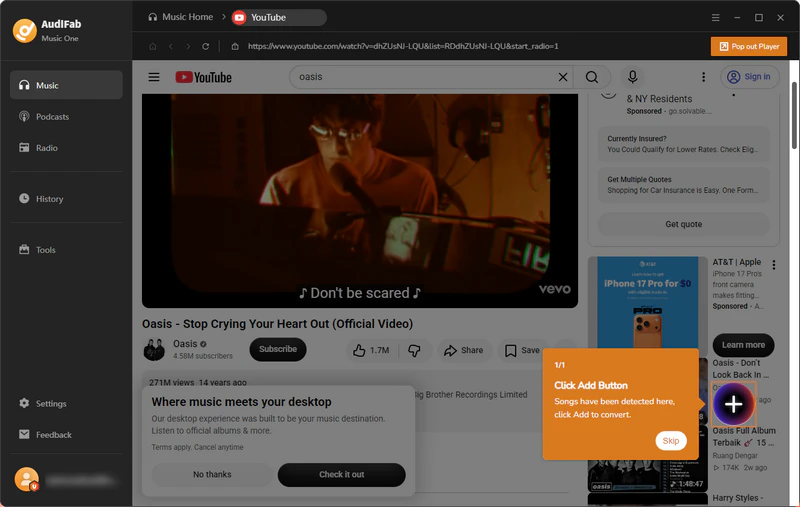Open Oasis - Don't Look Back In video
This screenshot has height=507, width=800.
click(742, 369)
